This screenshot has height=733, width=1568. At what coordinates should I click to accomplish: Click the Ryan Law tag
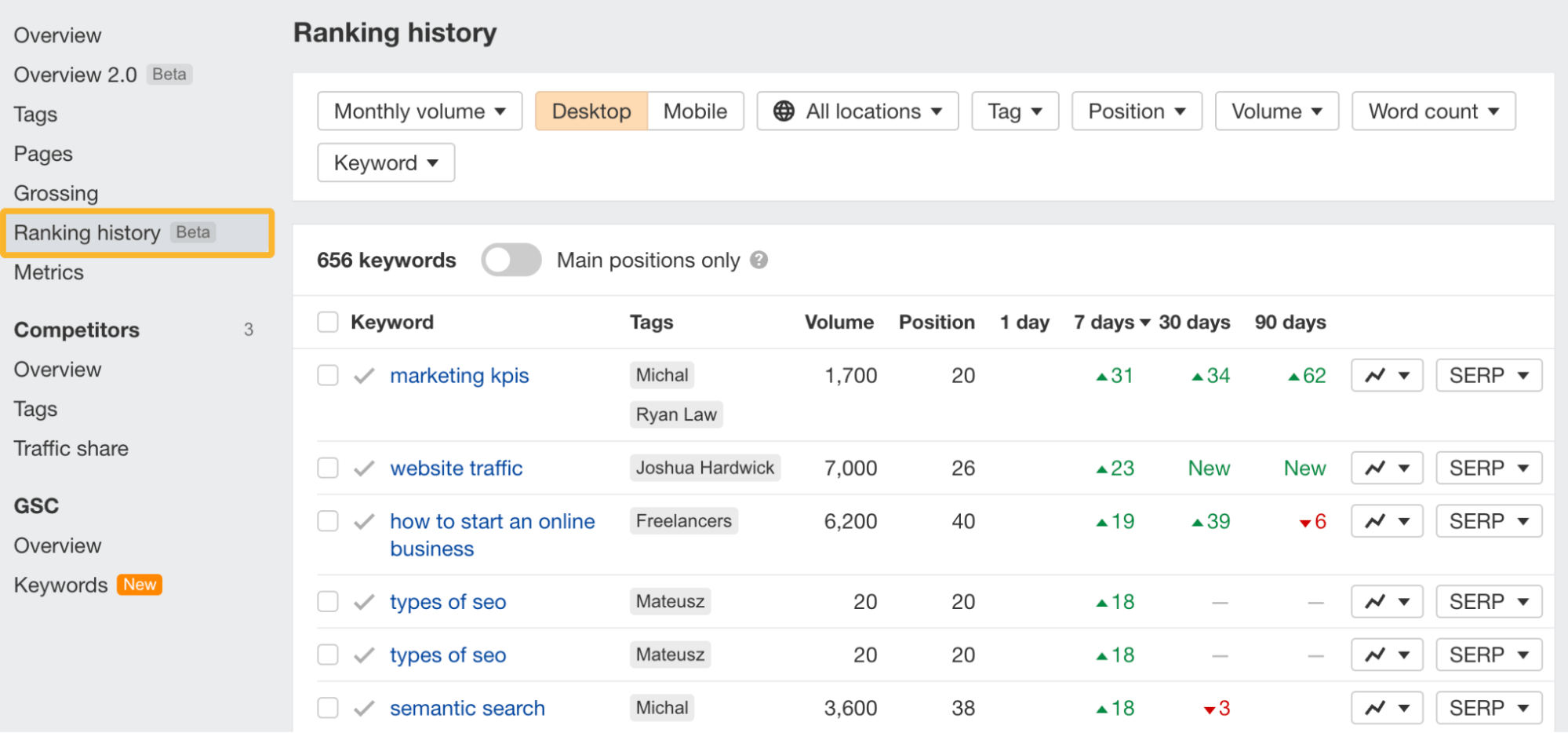(676, 414)
